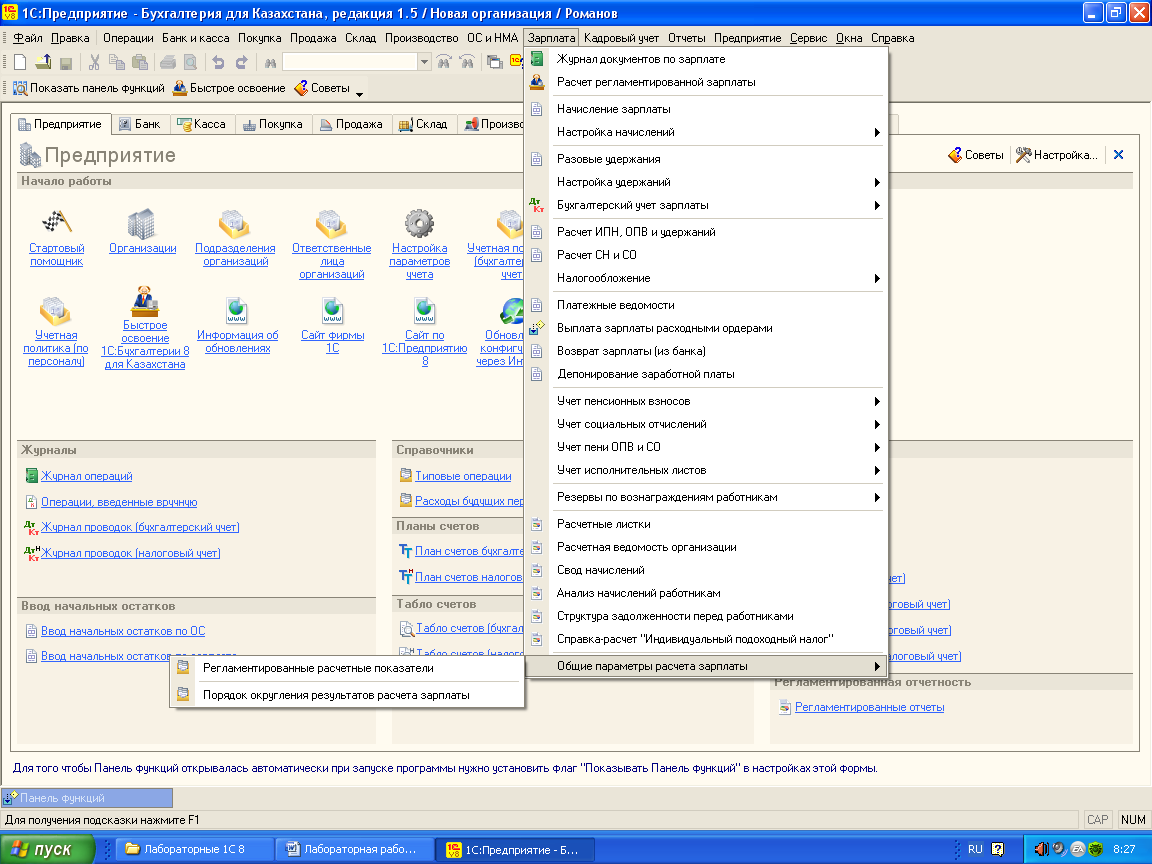
Task: Open Ввод начальных остатков по ОС
Action: (123, 630)
